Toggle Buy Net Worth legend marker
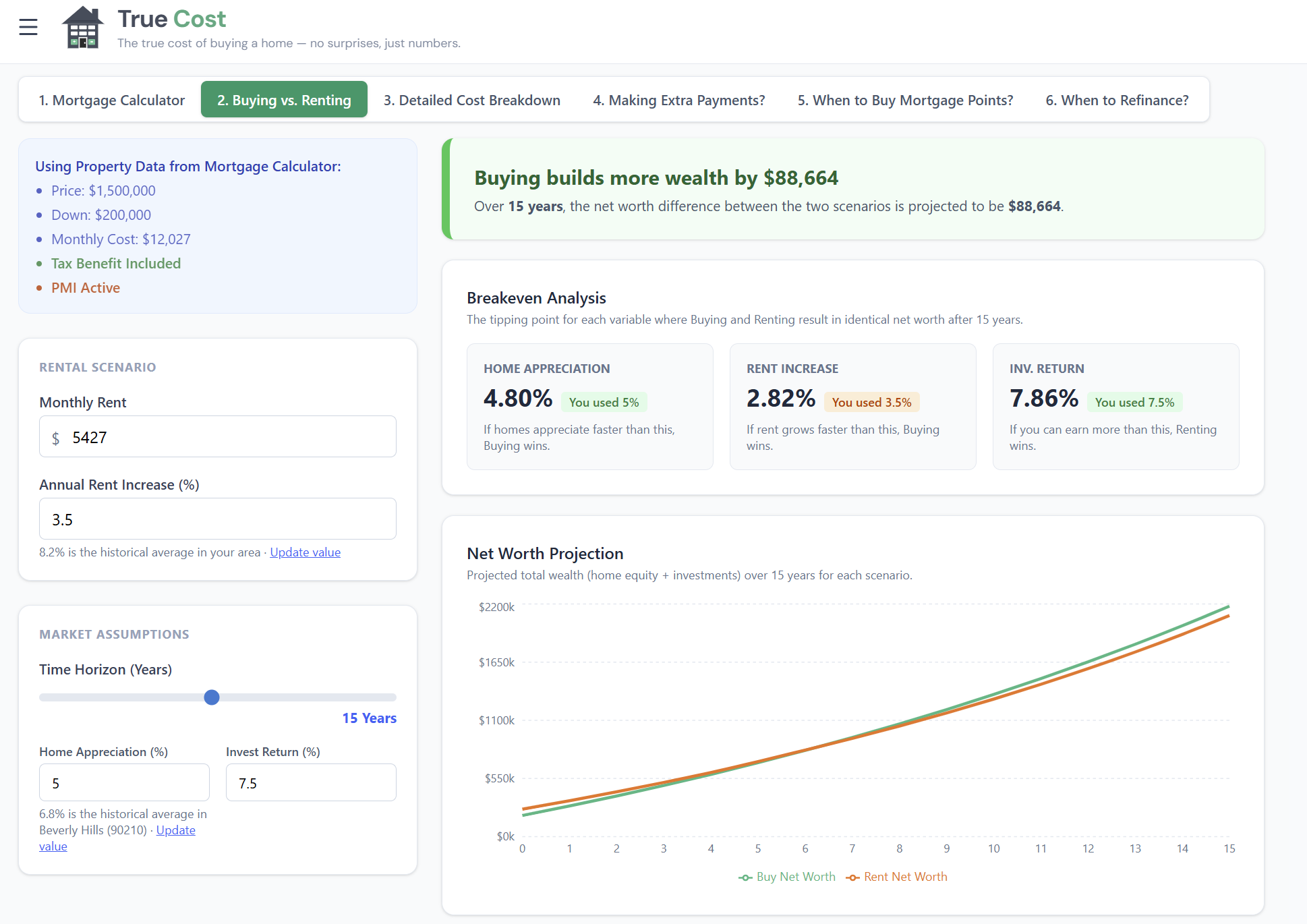The height and width of the screenshot is (924, 1307). (745, 877)
